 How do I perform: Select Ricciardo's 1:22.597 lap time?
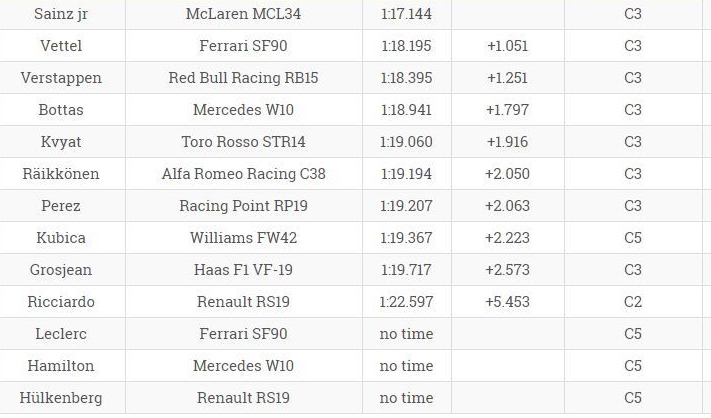[x=406, y=302]
